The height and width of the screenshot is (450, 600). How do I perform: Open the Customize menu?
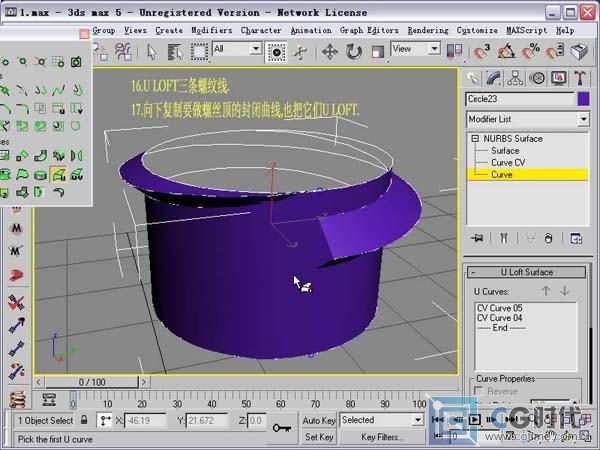pos(477,30)
